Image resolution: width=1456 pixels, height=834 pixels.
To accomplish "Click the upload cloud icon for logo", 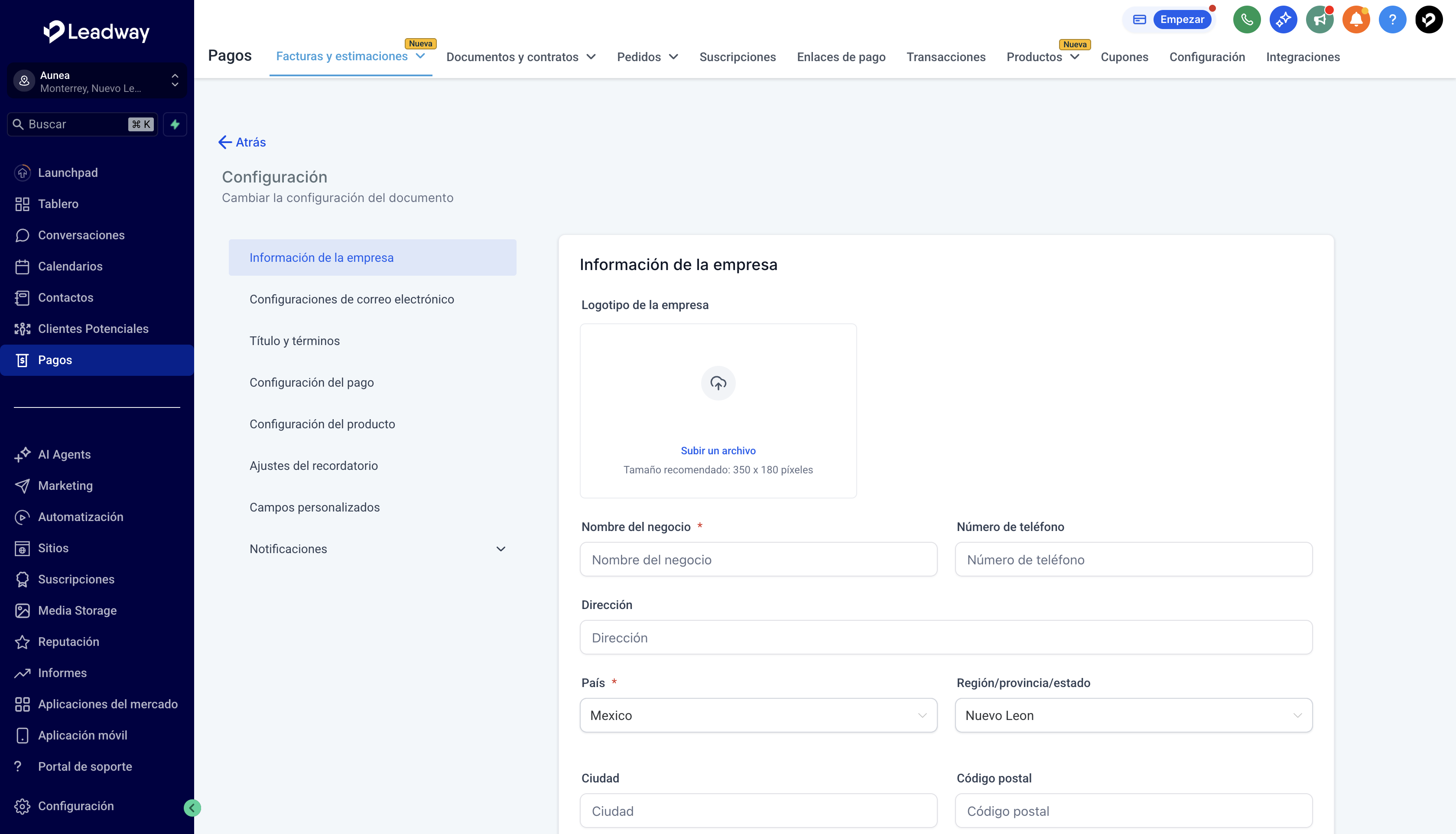I will pos(718,383).
